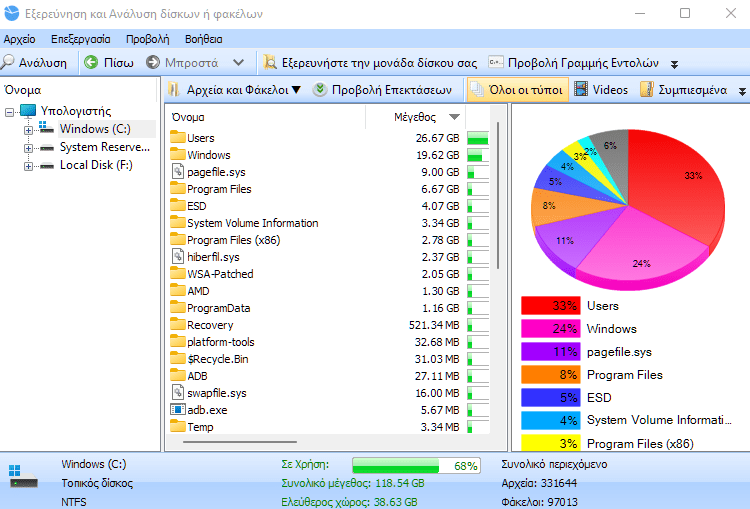The width and height of the screenshot is (750, 509).
Task: Open the Βοήθεια menu
Action: coord(204,39)
